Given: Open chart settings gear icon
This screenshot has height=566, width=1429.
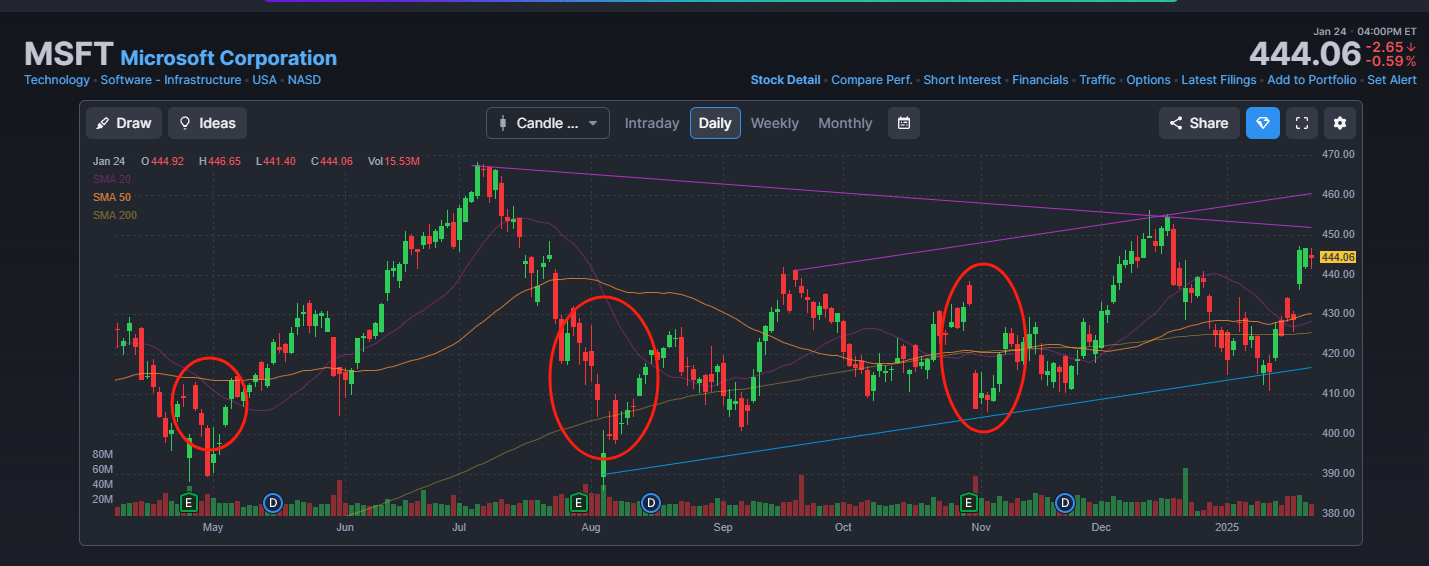Looking at the screenshot, I should (x=1341, y=123).
